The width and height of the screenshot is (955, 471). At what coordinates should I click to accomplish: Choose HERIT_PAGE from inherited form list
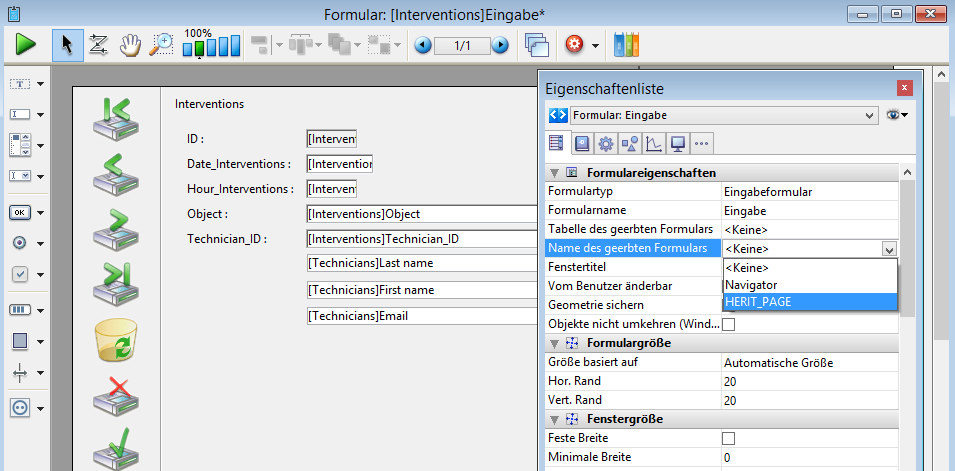coord(758,301)
